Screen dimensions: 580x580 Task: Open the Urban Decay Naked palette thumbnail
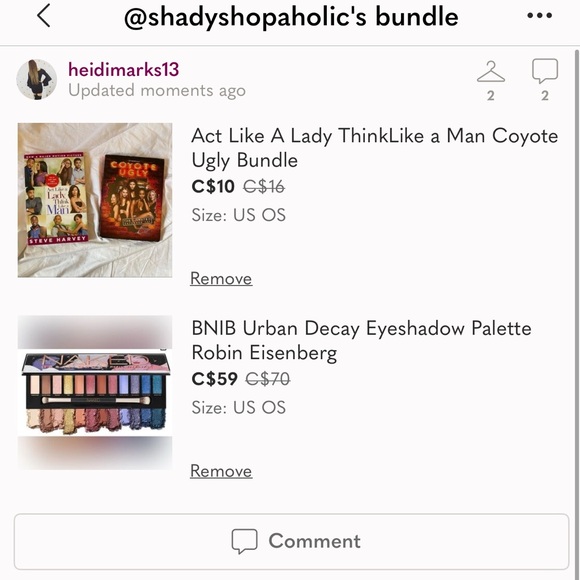(x=95, y=392)
